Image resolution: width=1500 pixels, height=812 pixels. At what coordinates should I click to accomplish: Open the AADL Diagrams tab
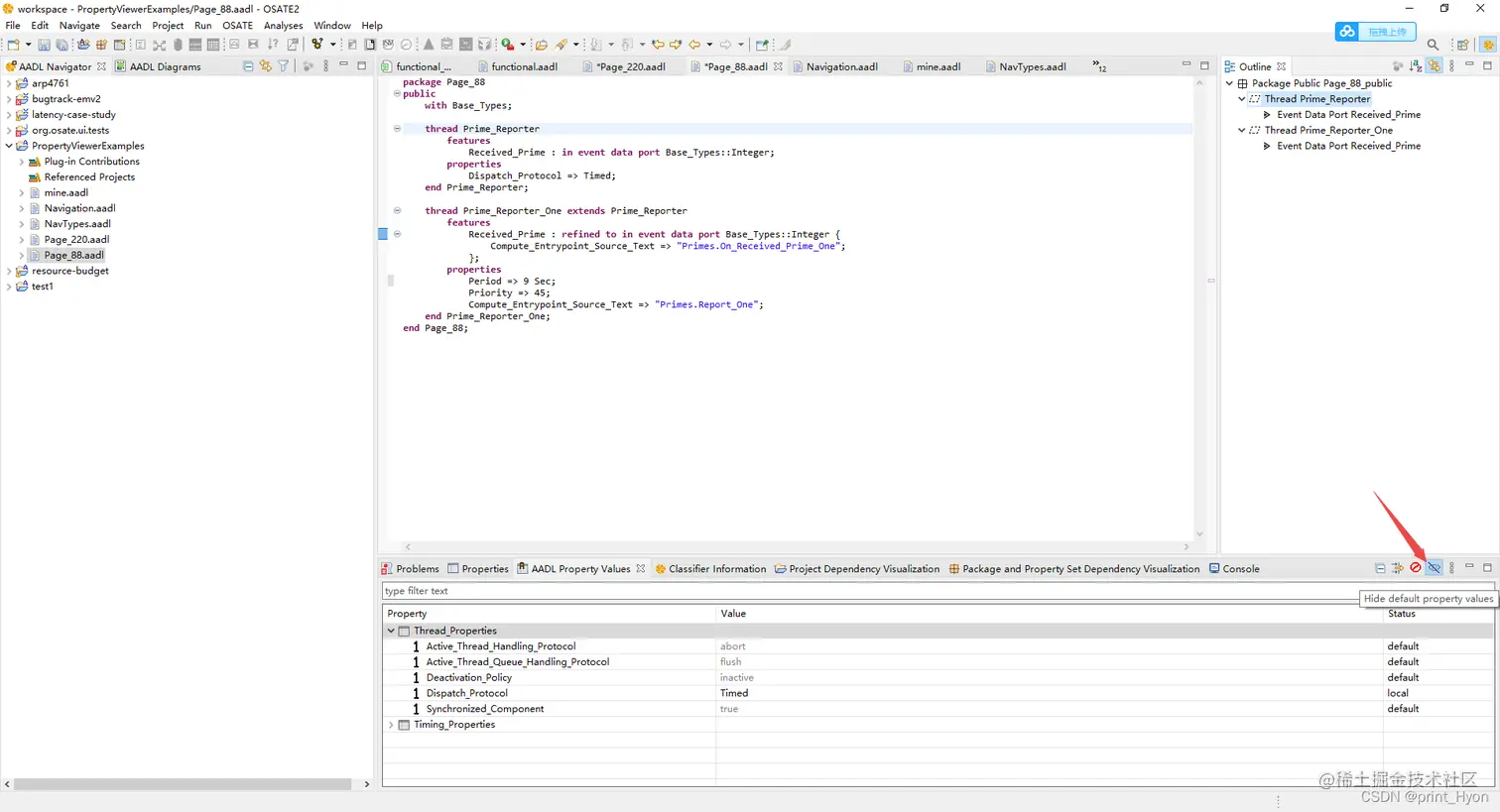pyautogui.click(x=158, y=66)
